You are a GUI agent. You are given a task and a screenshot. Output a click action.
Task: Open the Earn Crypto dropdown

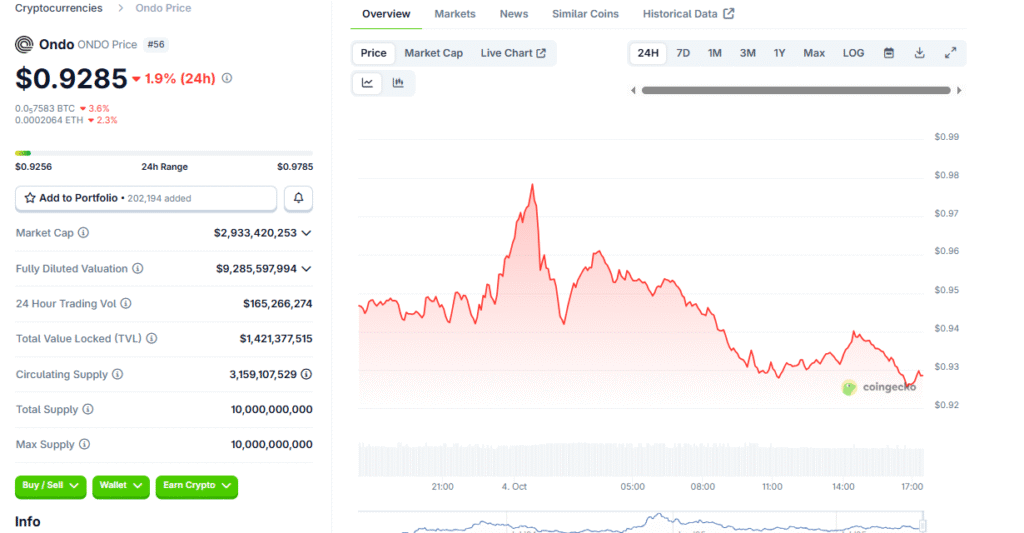pyautogui.click(x=196, y=486)
